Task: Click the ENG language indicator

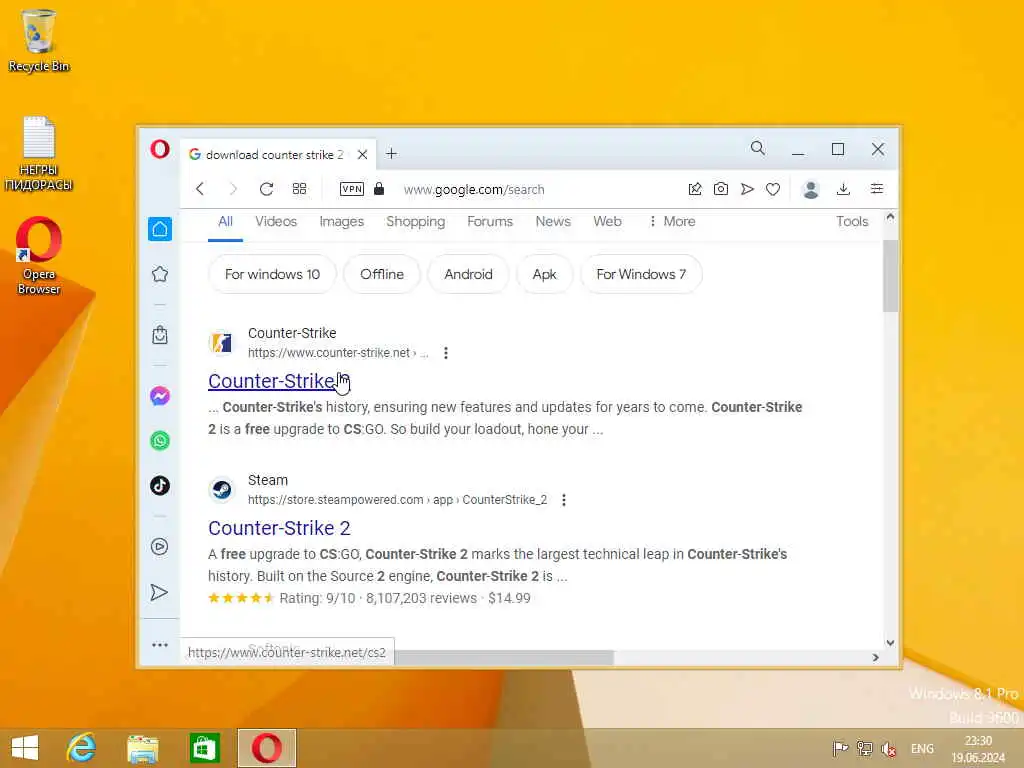Action: click(922, 748)
